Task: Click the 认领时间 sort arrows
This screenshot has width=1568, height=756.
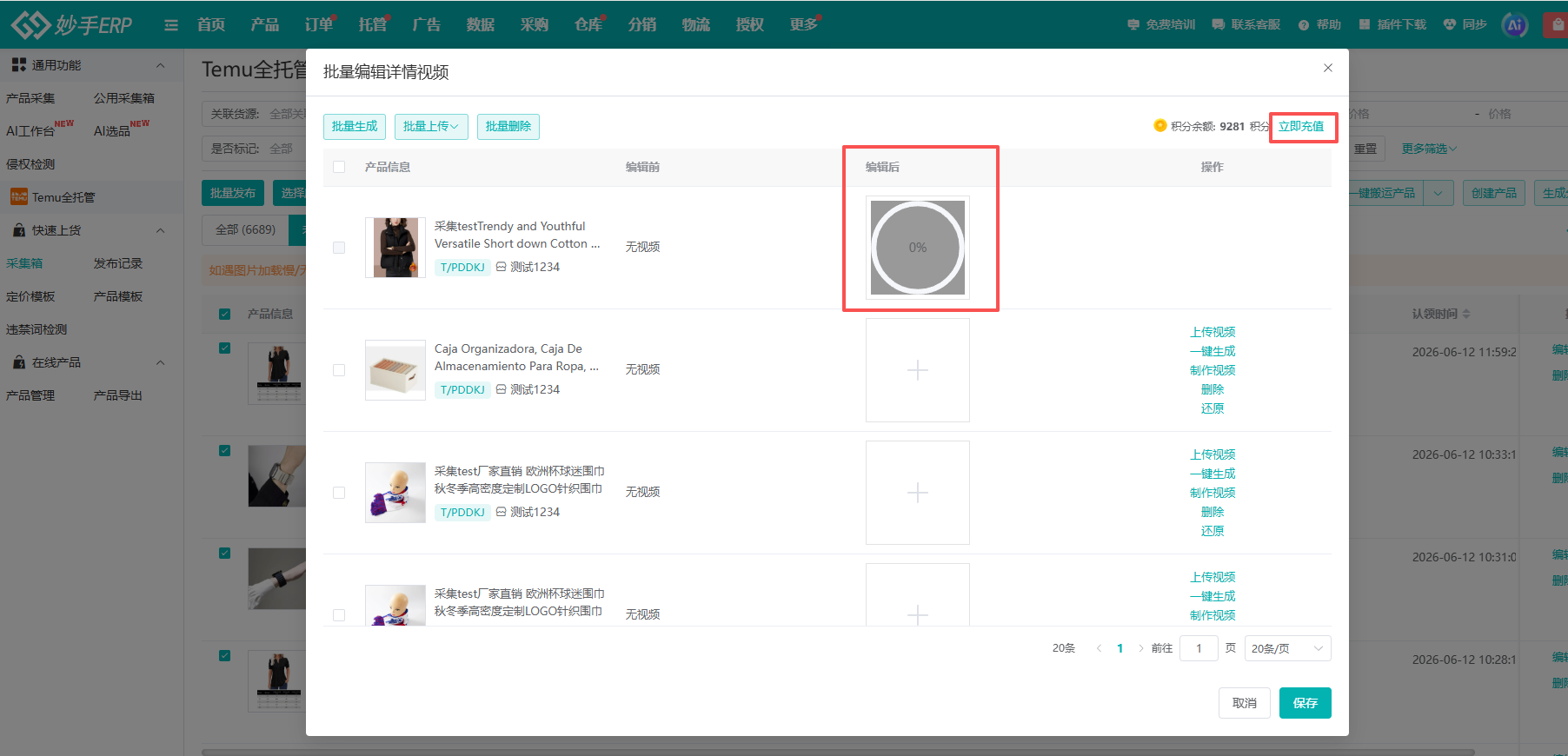Action: click(1466, 314)
